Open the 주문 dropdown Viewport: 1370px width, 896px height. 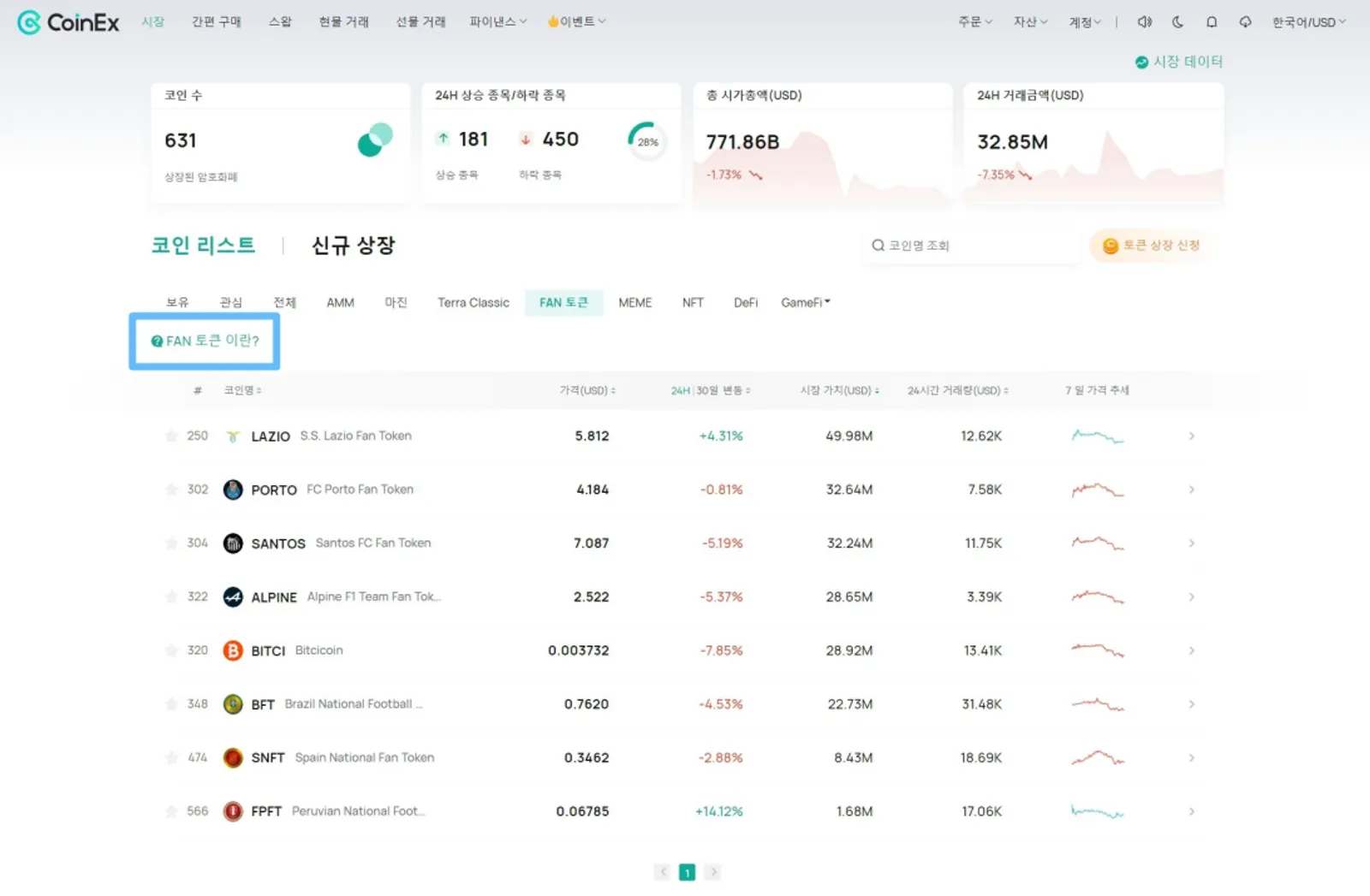pos(975,22)
